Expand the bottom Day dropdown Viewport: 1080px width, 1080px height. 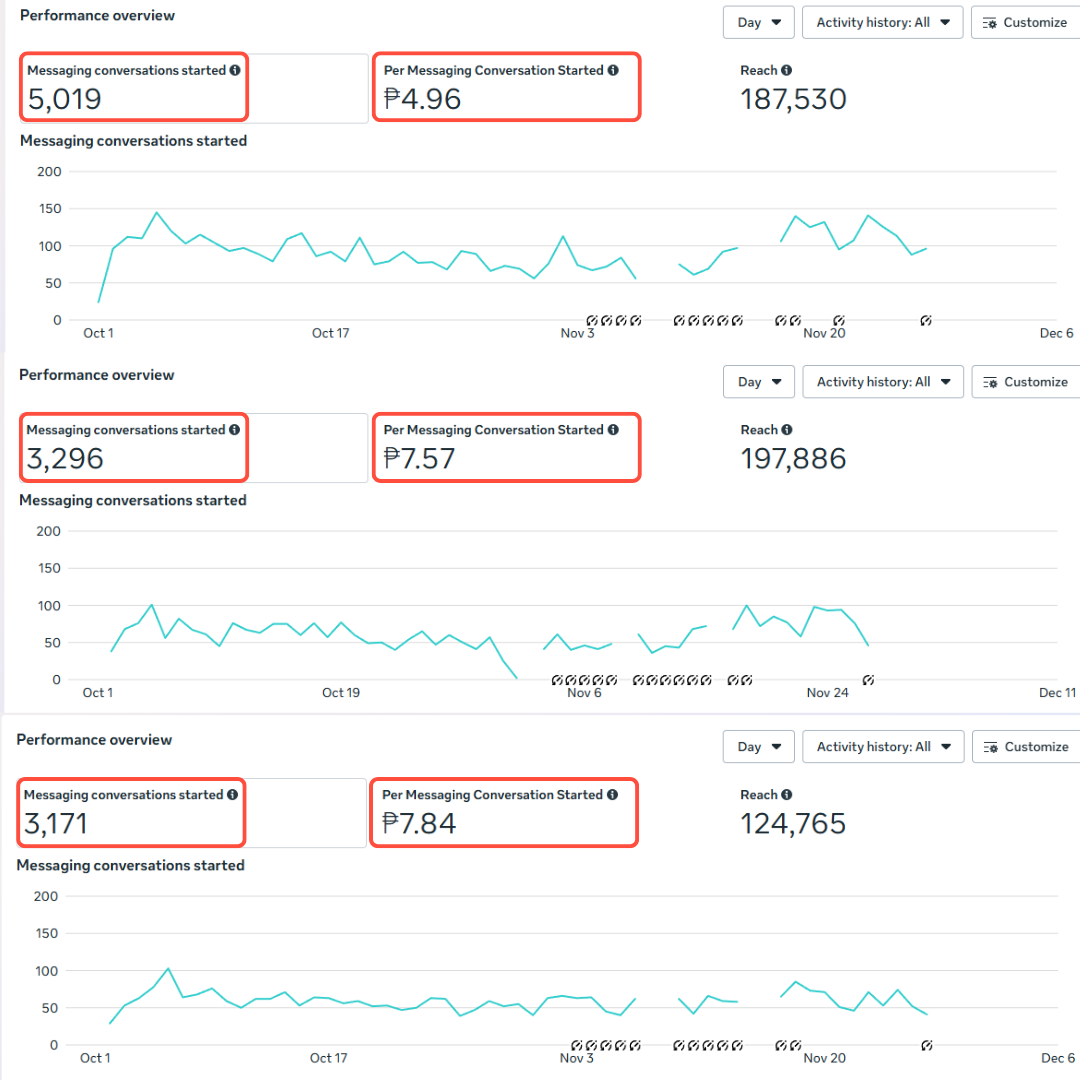759,747
